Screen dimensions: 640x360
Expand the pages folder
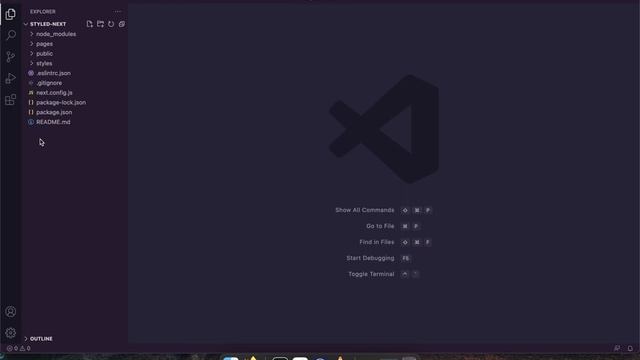(x=44, y=44)
